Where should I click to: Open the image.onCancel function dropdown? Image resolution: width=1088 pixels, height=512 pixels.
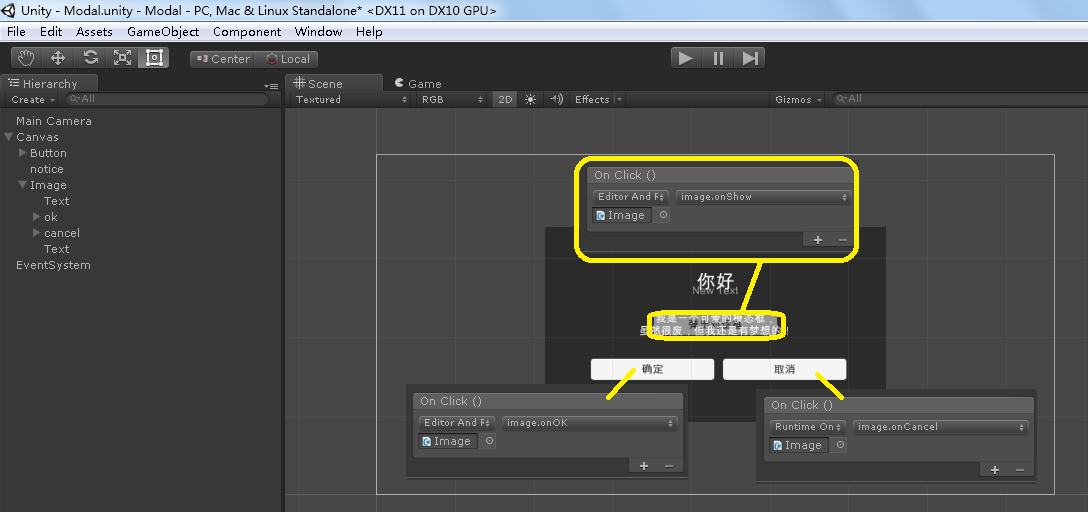(940, 427)
